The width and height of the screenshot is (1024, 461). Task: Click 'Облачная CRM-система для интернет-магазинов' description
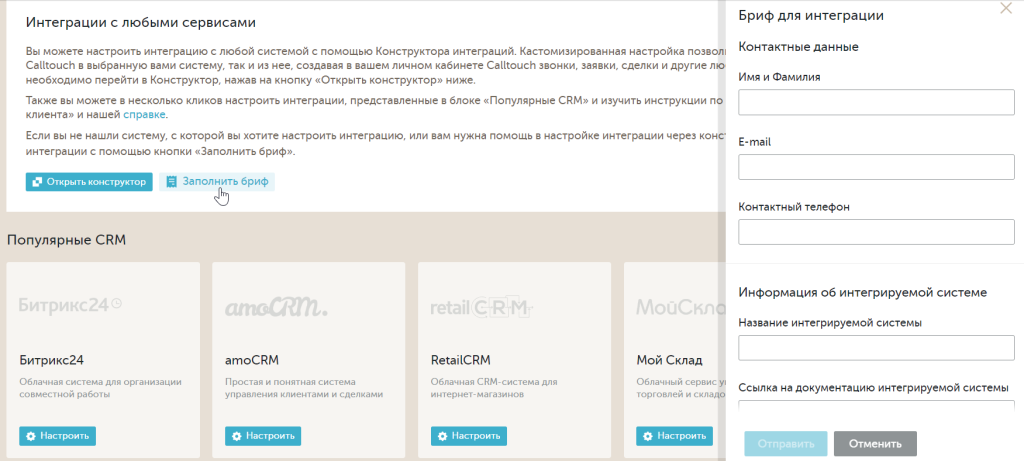(494, 388)
